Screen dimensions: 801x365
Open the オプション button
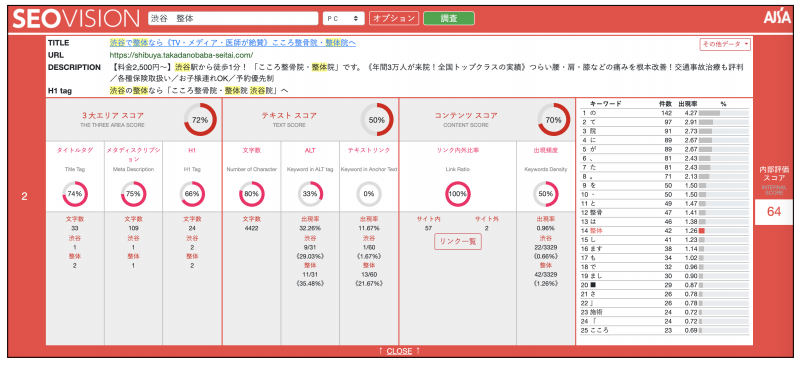click(394, 18)
